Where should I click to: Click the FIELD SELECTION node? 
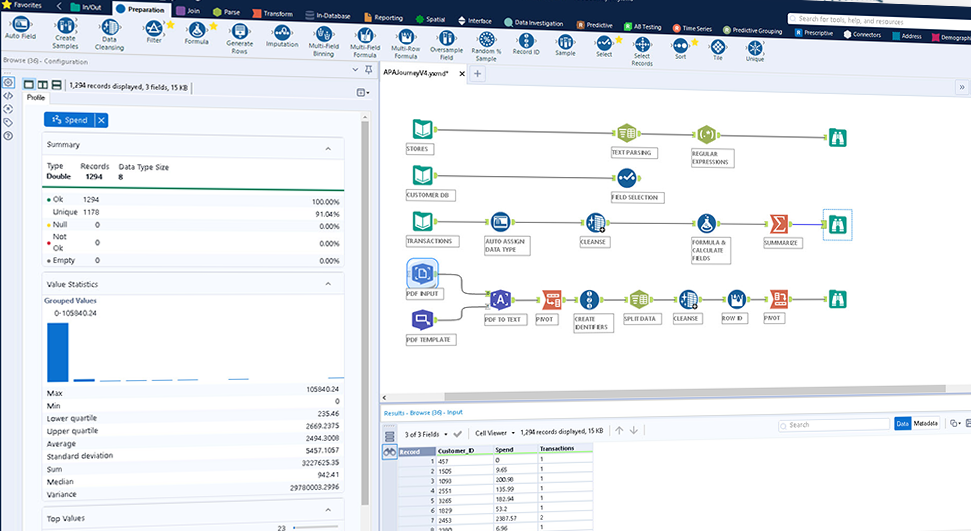(627, 178)
